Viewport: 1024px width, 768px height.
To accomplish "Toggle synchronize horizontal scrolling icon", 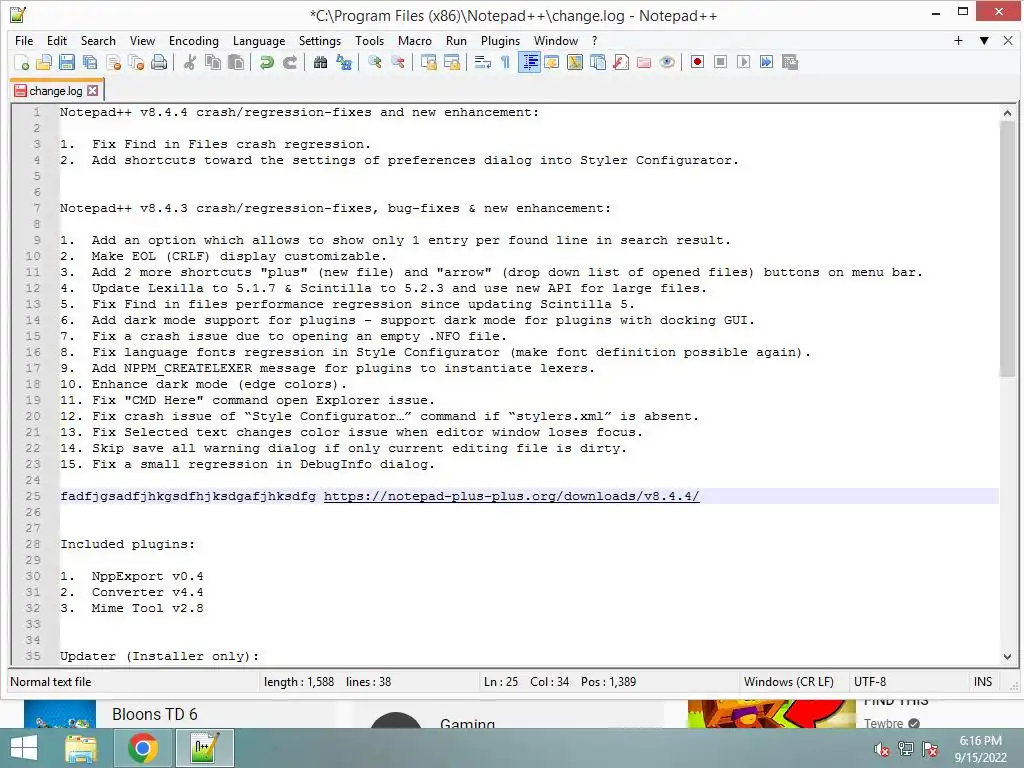I will tap(451, 62).
